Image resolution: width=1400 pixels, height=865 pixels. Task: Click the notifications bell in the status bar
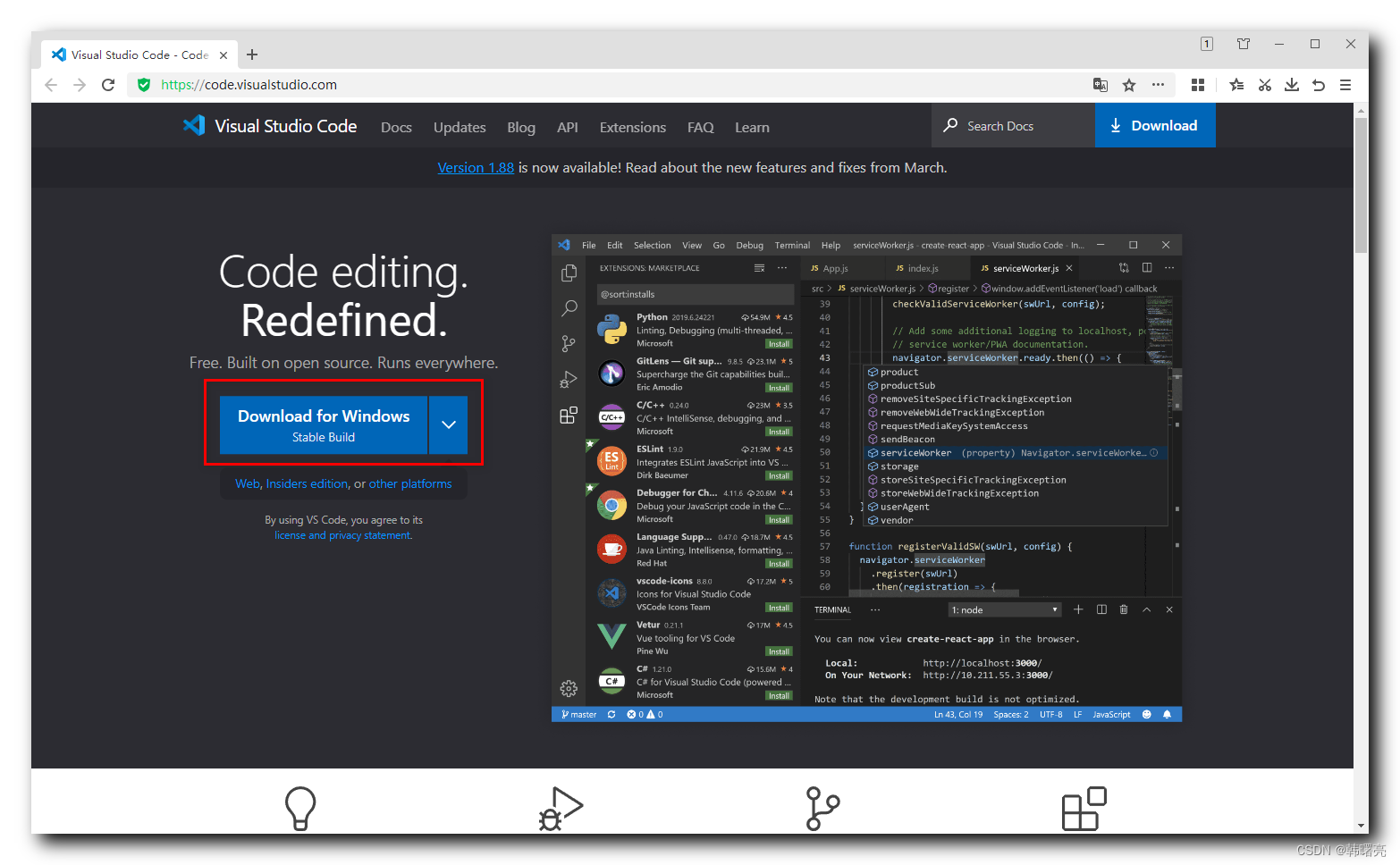1168,714
